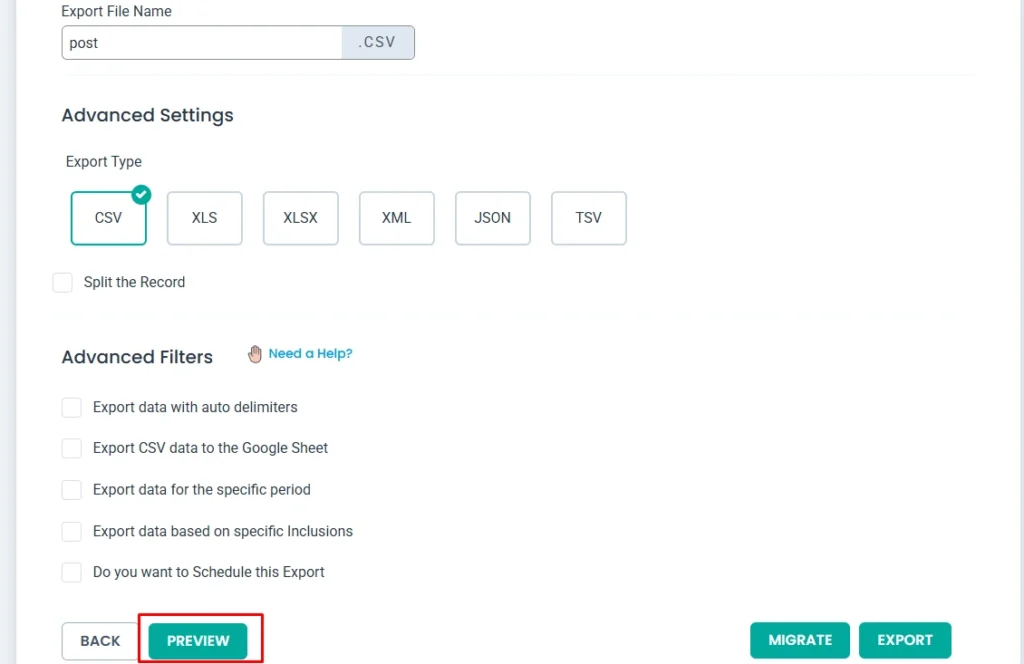Click the green checkmark badge on CSV

tap(141, 194)
